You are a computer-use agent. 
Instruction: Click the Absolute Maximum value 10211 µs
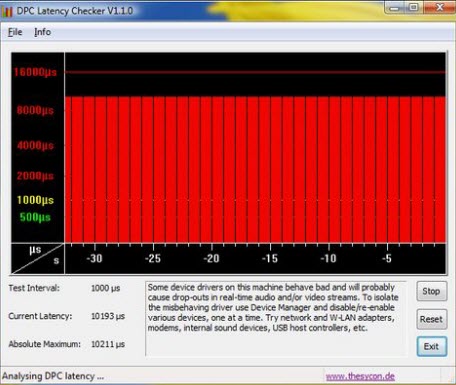[x=108, y=344]
